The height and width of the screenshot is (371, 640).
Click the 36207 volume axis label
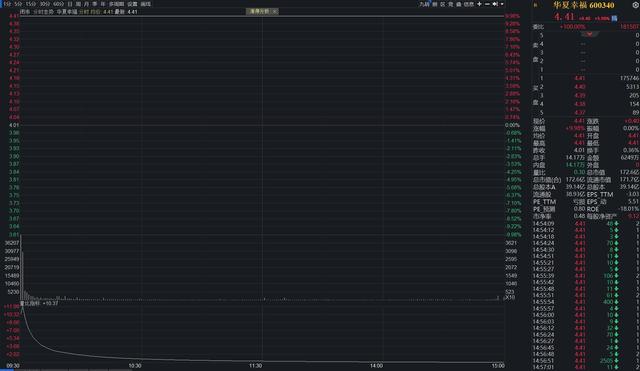12,243
